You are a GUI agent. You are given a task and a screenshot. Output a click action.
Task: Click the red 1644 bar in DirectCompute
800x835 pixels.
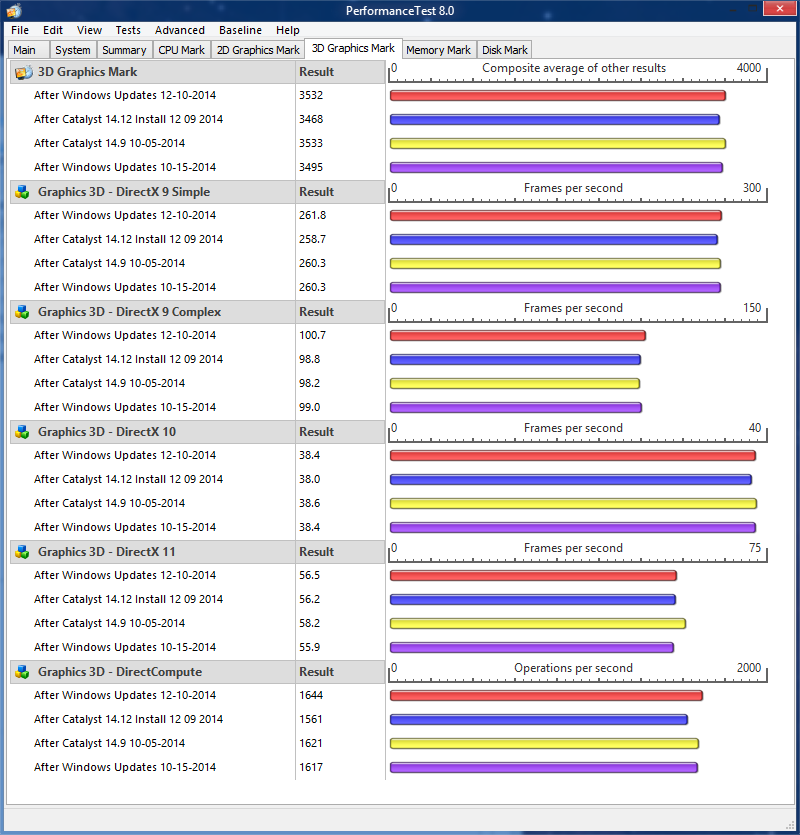(x=546, y=695)
